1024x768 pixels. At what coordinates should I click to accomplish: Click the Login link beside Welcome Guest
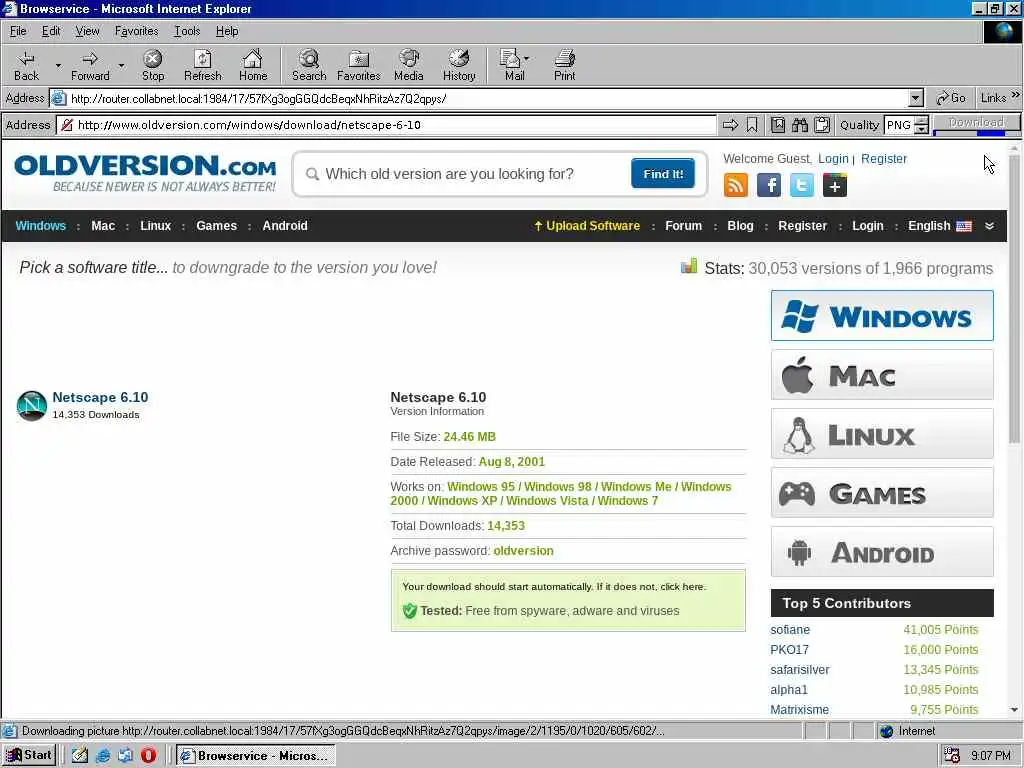point(833,159)
